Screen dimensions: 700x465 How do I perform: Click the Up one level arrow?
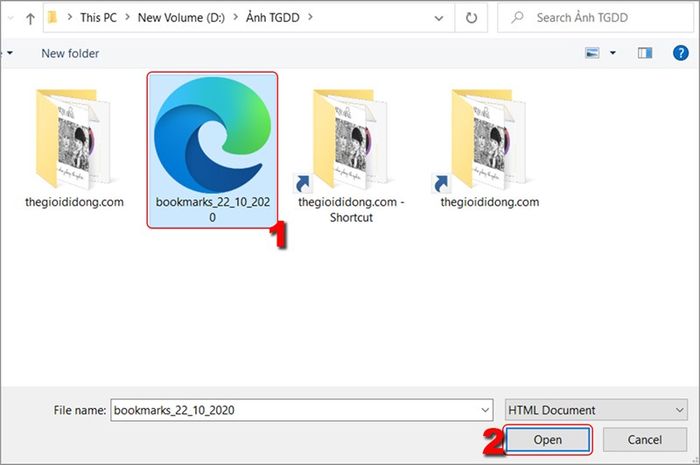[x=30, y=19]
